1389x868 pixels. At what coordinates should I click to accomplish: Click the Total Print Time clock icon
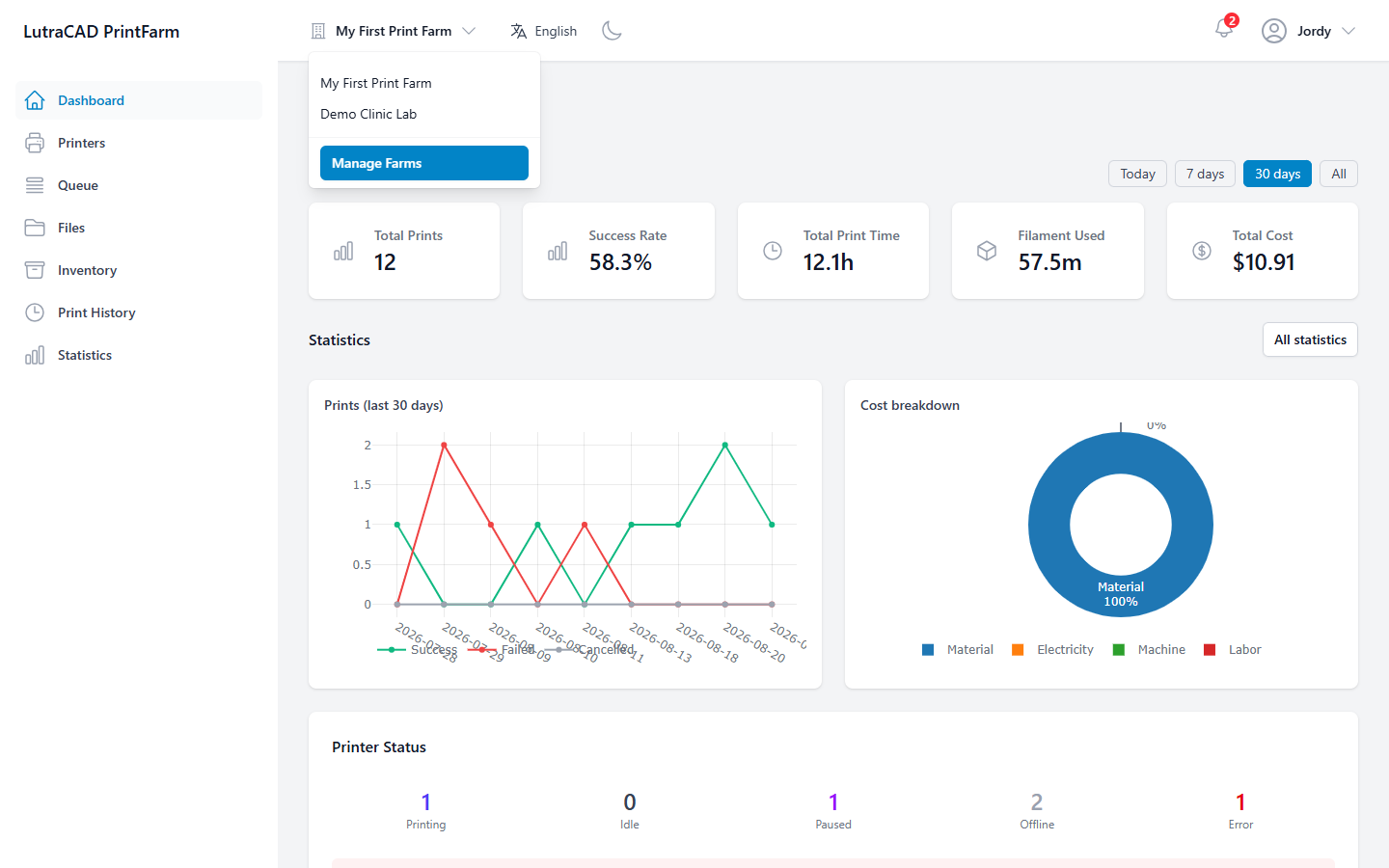(773, 251)
